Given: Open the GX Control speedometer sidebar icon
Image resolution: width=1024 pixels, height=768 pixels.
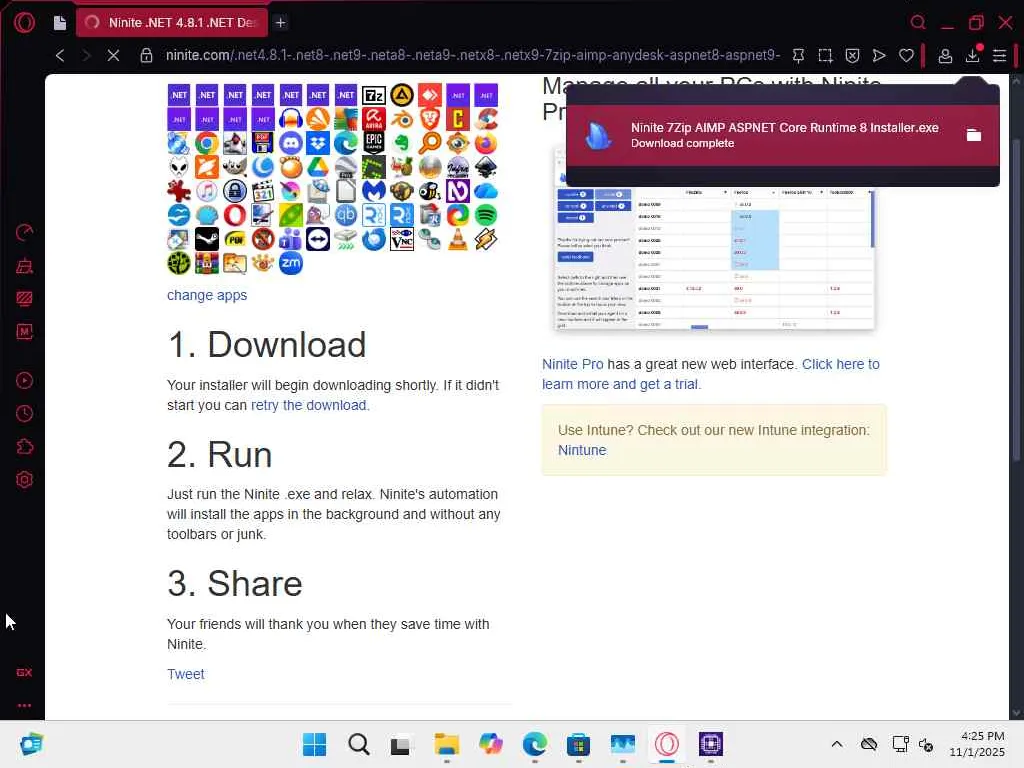Looking at the screenshot, I should (x=24, y=232).
